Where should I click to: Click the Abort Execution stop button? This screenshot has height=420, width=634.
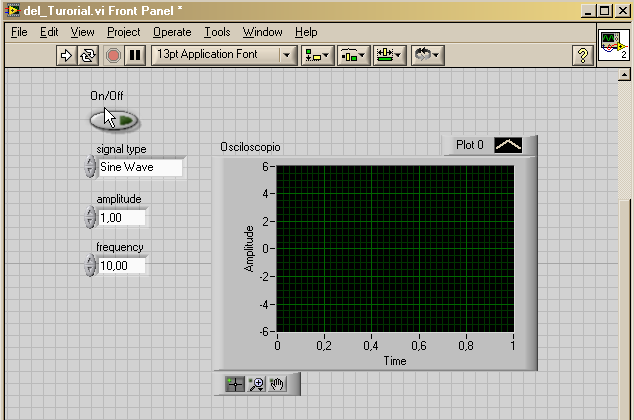pos(113,55)
